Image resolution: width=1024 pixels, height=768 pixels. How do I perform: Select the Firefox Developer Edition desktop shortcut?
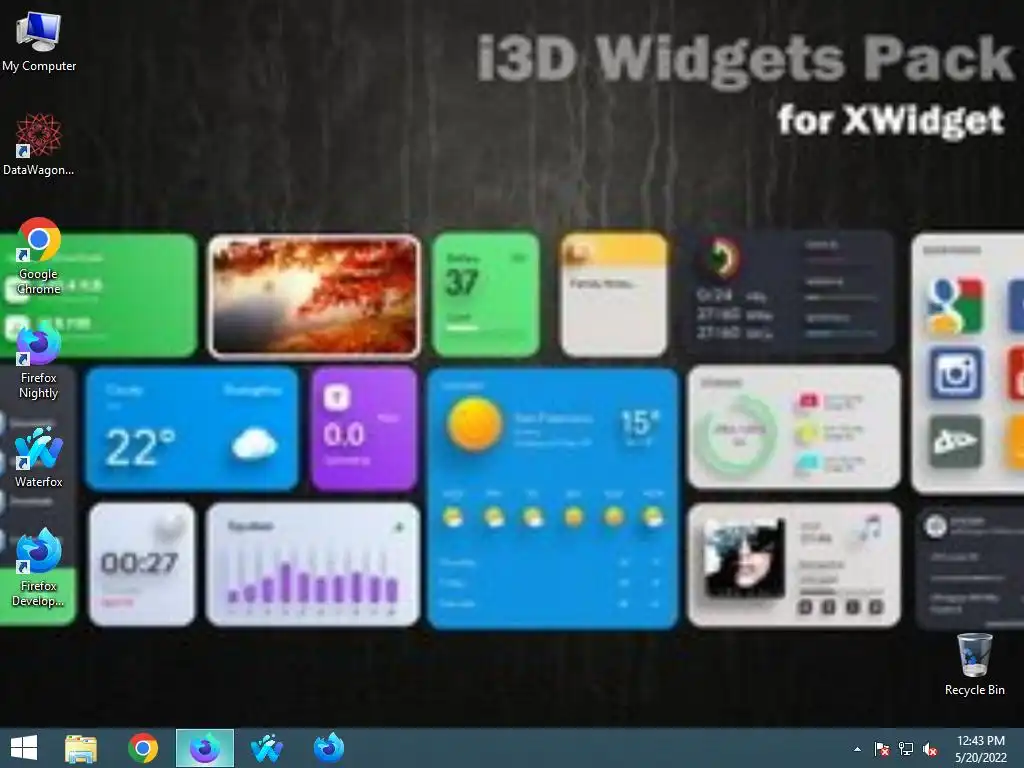[39, 568]
